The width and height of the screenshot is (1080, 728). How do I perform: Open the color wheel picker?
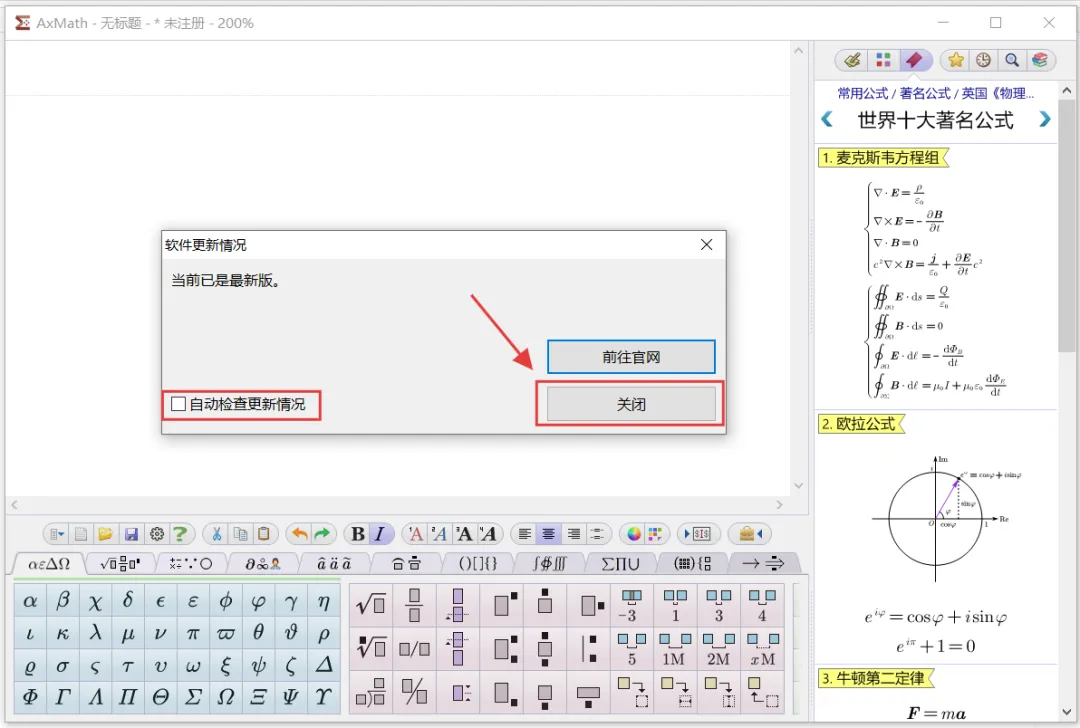[634, 534]
